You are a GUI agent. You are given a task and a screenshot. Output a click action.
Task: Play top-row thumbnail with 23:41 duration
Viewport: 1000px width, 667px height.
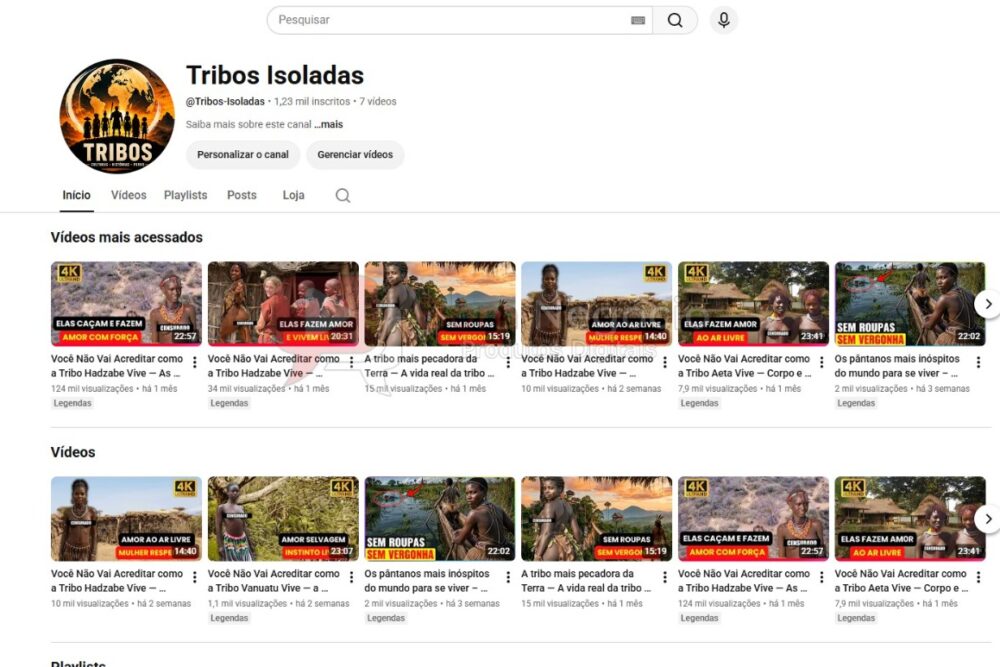[753, 304]
